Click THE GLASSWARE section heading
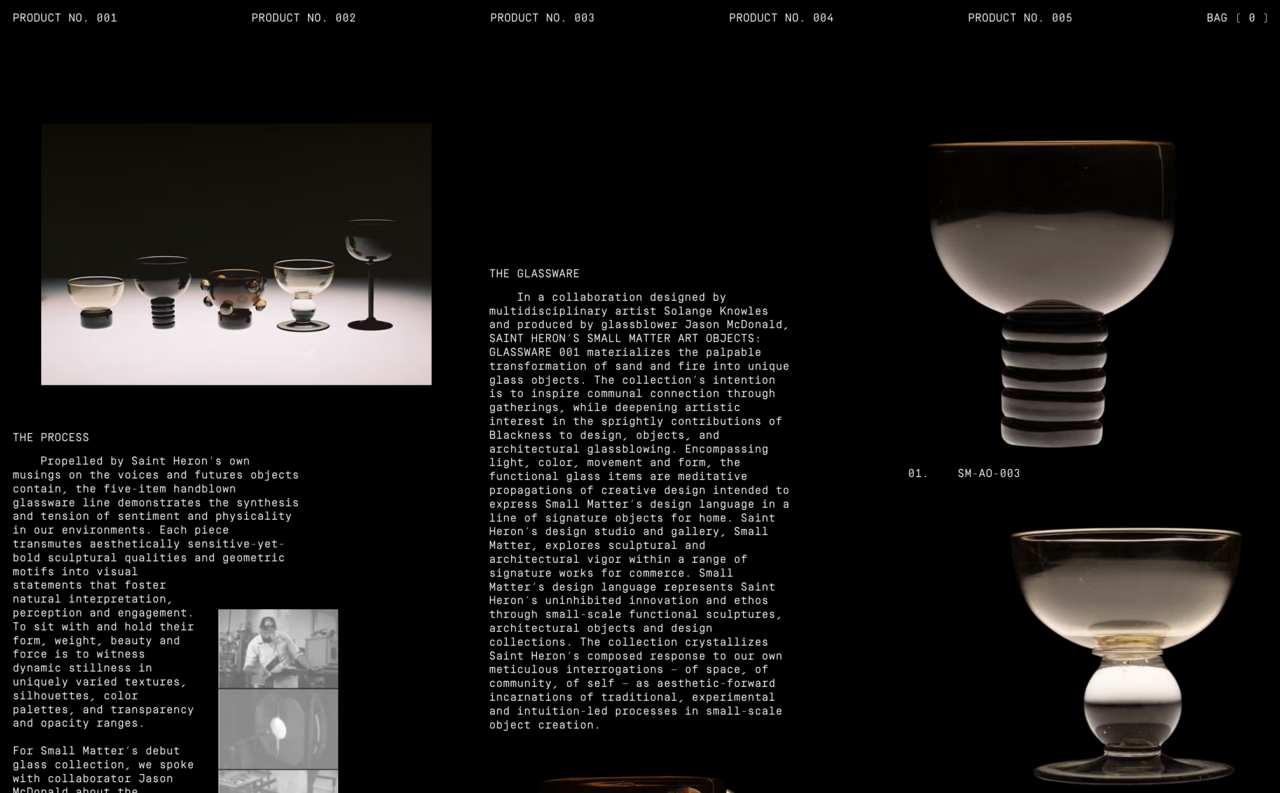The width and height of the screenshot is (1280, 793). pyautogui.click(x=534, y=274)
